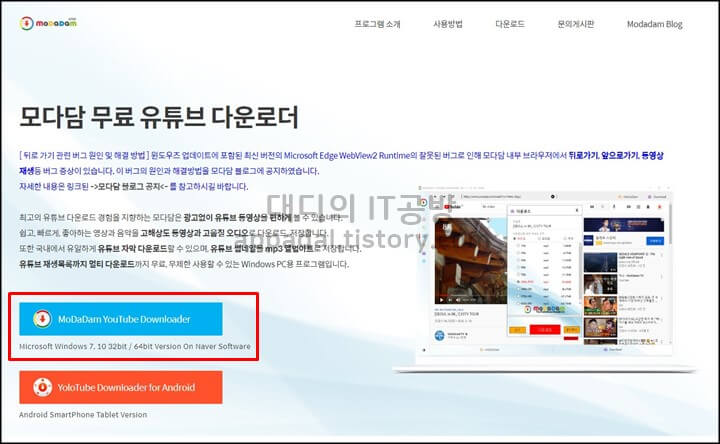Open the 문의게시판 menu
Screen dimensions: 720x444
pos(575,24)
